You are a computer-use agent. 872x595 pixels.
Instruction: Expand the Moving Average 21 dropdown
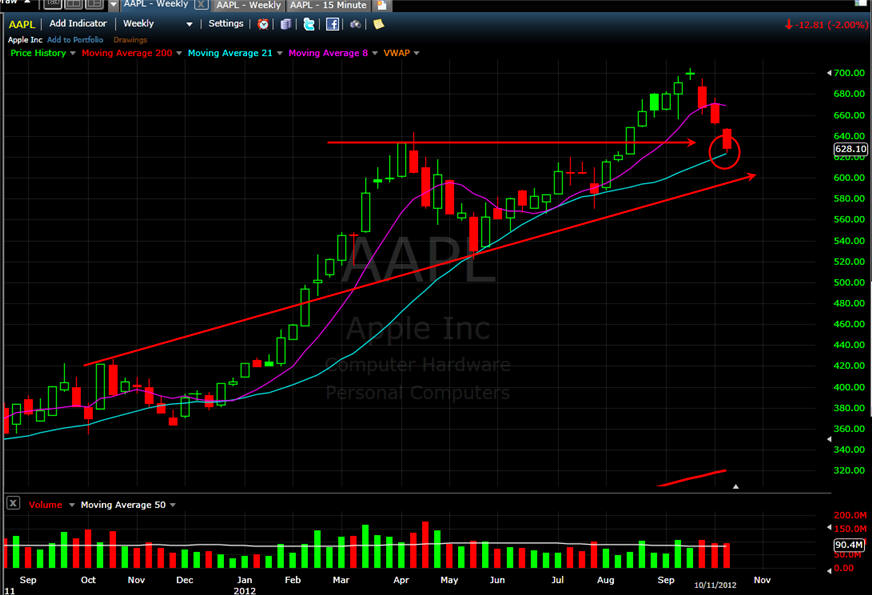point(279,53)
